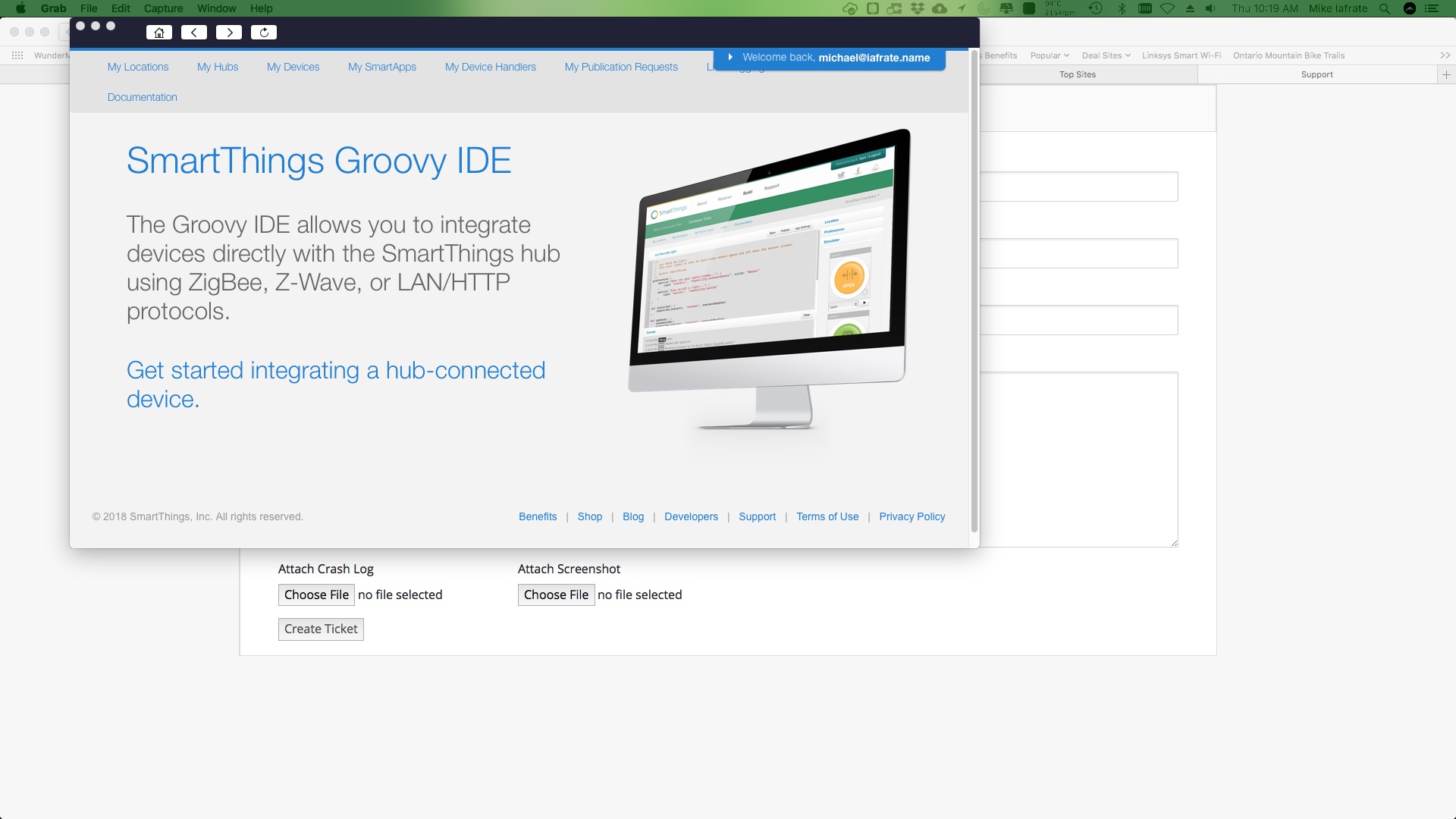The width and height of the screenshot is (1456, 819).
Task: Open the Developers footer link
Action: pyautogui.click(x=691, y=516)
